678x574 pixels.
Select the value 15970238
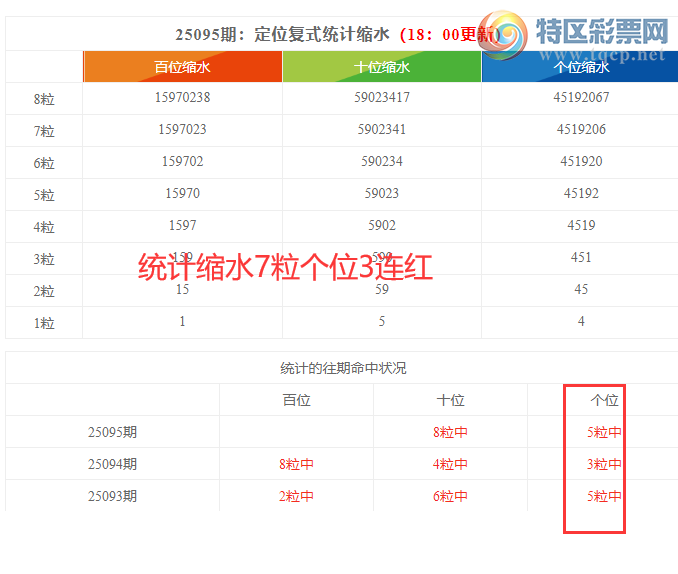[x=182, y=97]
